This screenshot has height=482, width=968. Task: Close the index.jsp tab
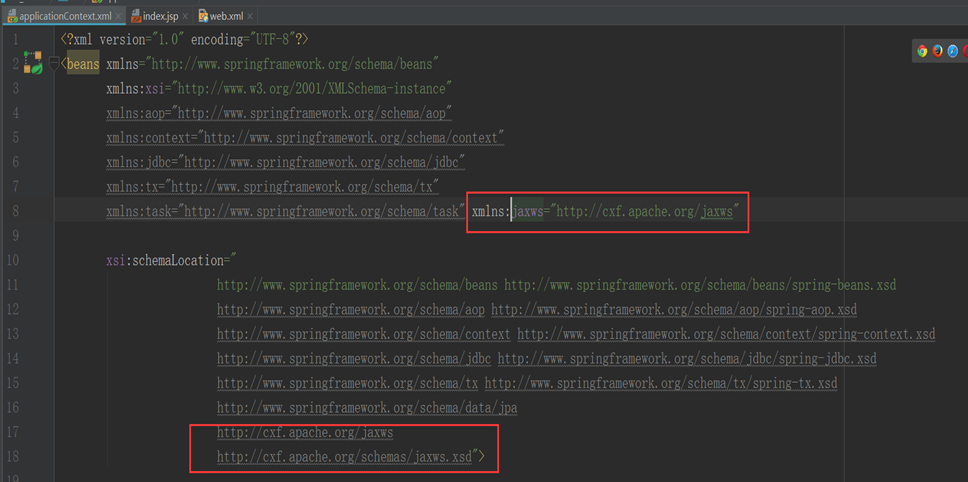[185, 16]
